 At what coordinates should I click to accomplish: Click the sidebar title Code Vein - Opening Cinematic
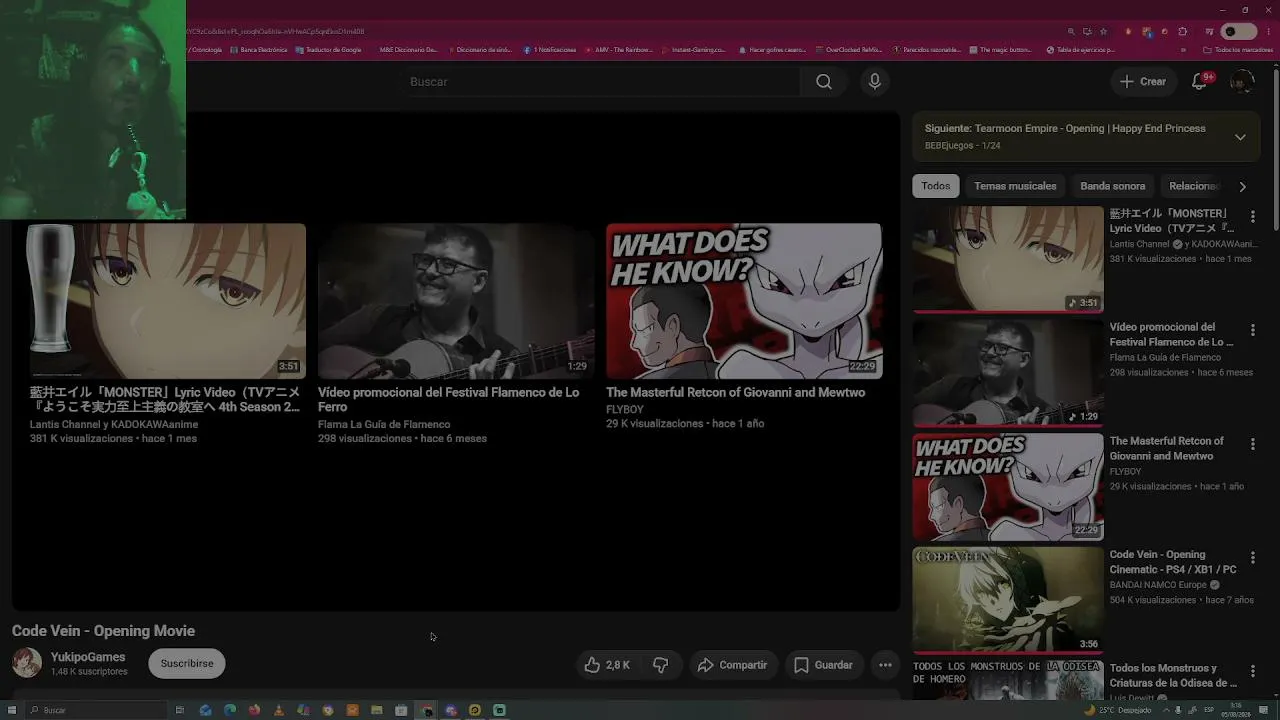click(1173, 562)
